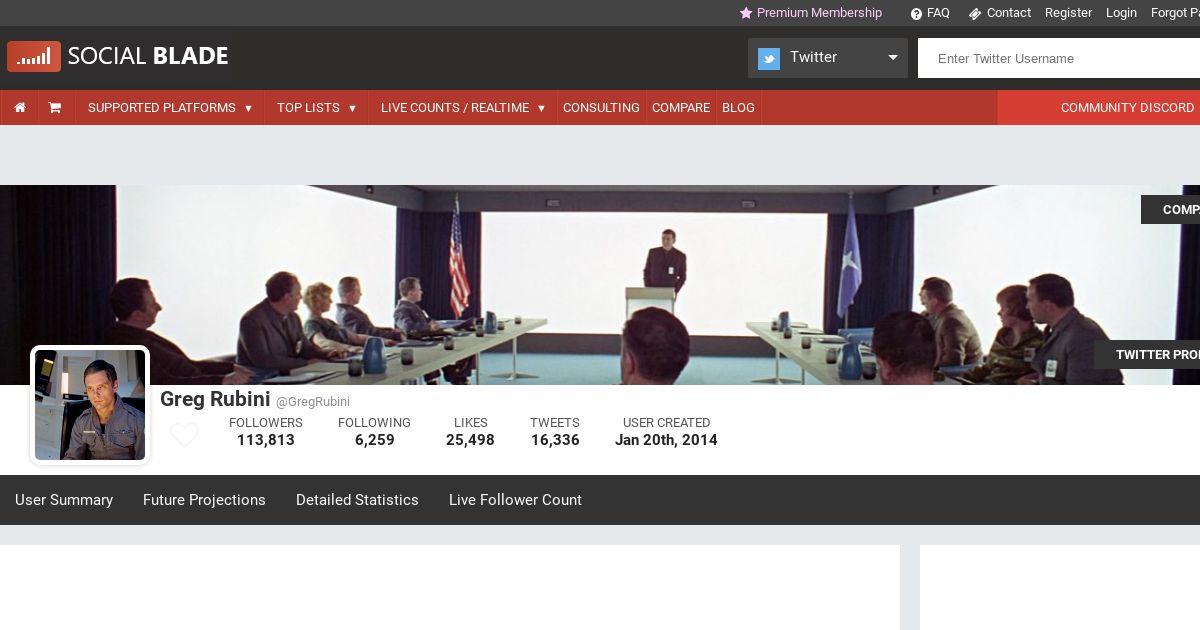1200x630 pixels.
Task: Click the conference room banner image
Action: [x=600, y=285]
